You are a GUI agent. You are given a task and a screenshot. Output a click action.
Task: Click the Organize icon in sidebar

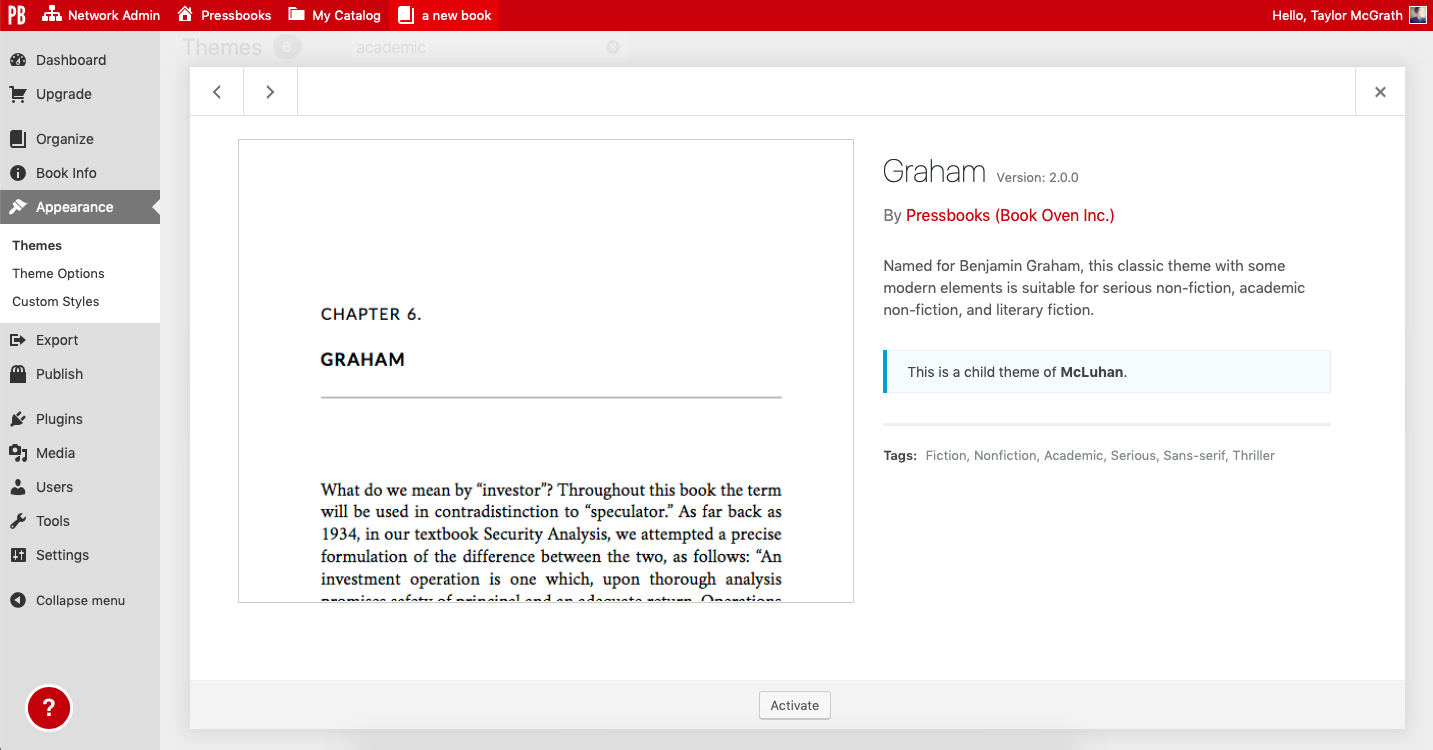[18, 139]
